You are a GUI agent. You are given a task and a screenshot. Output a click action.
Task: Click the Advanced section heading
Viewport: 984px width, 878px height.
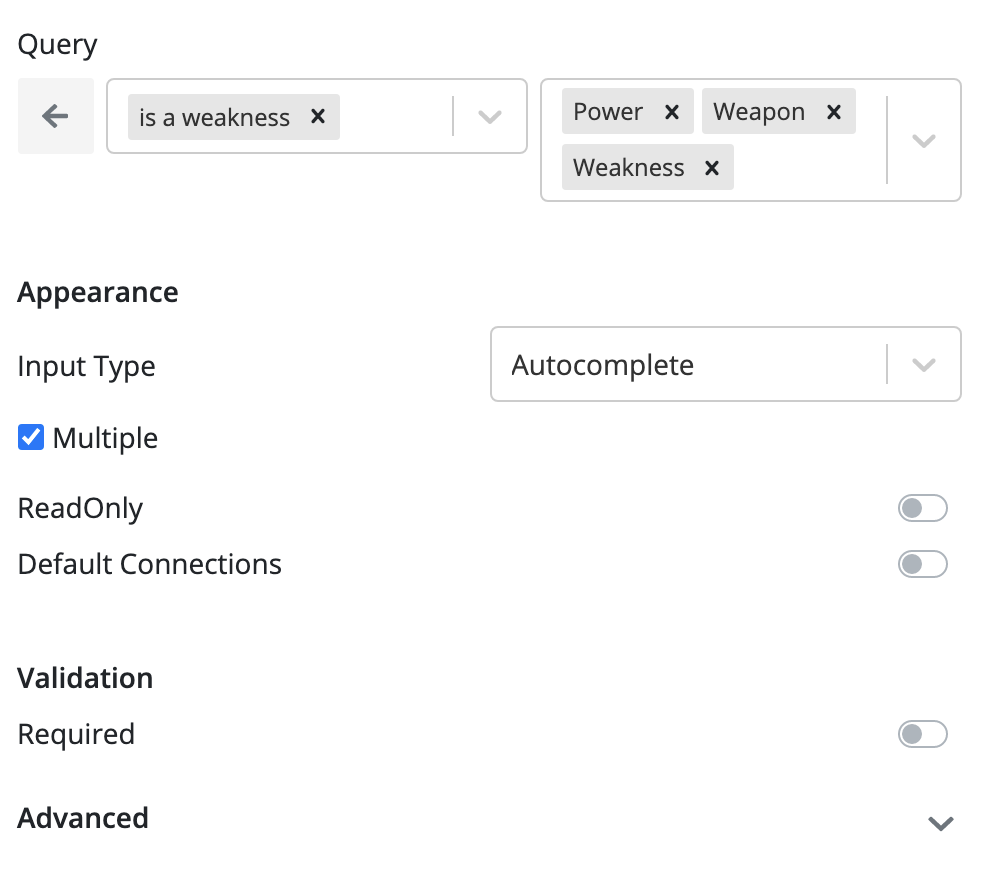point(83,818)
